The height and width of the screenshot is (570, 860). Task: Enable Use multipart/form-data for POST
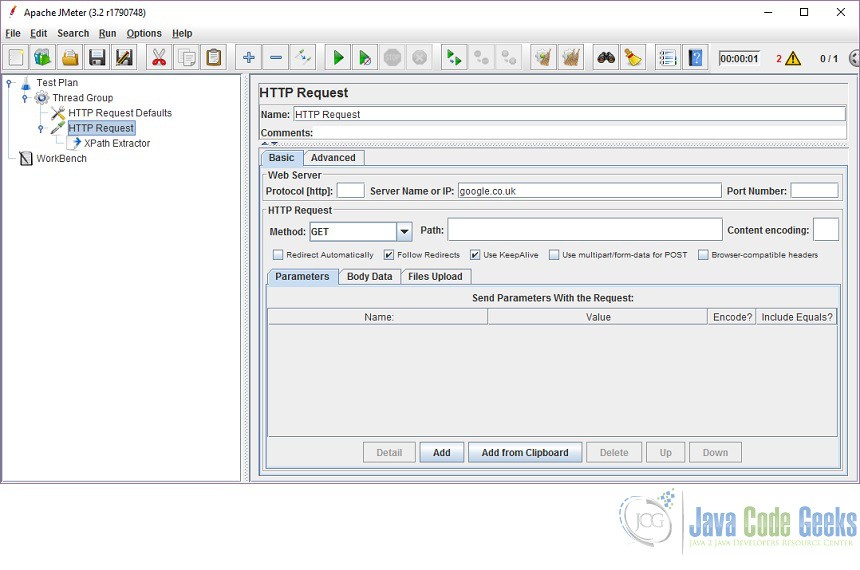(x=554, y=255)
